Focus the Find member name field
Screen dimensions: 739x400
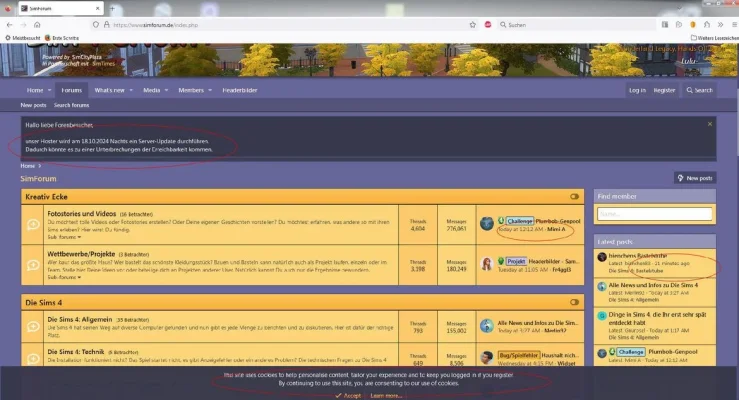pyautogui.click(x=654, y=214)
